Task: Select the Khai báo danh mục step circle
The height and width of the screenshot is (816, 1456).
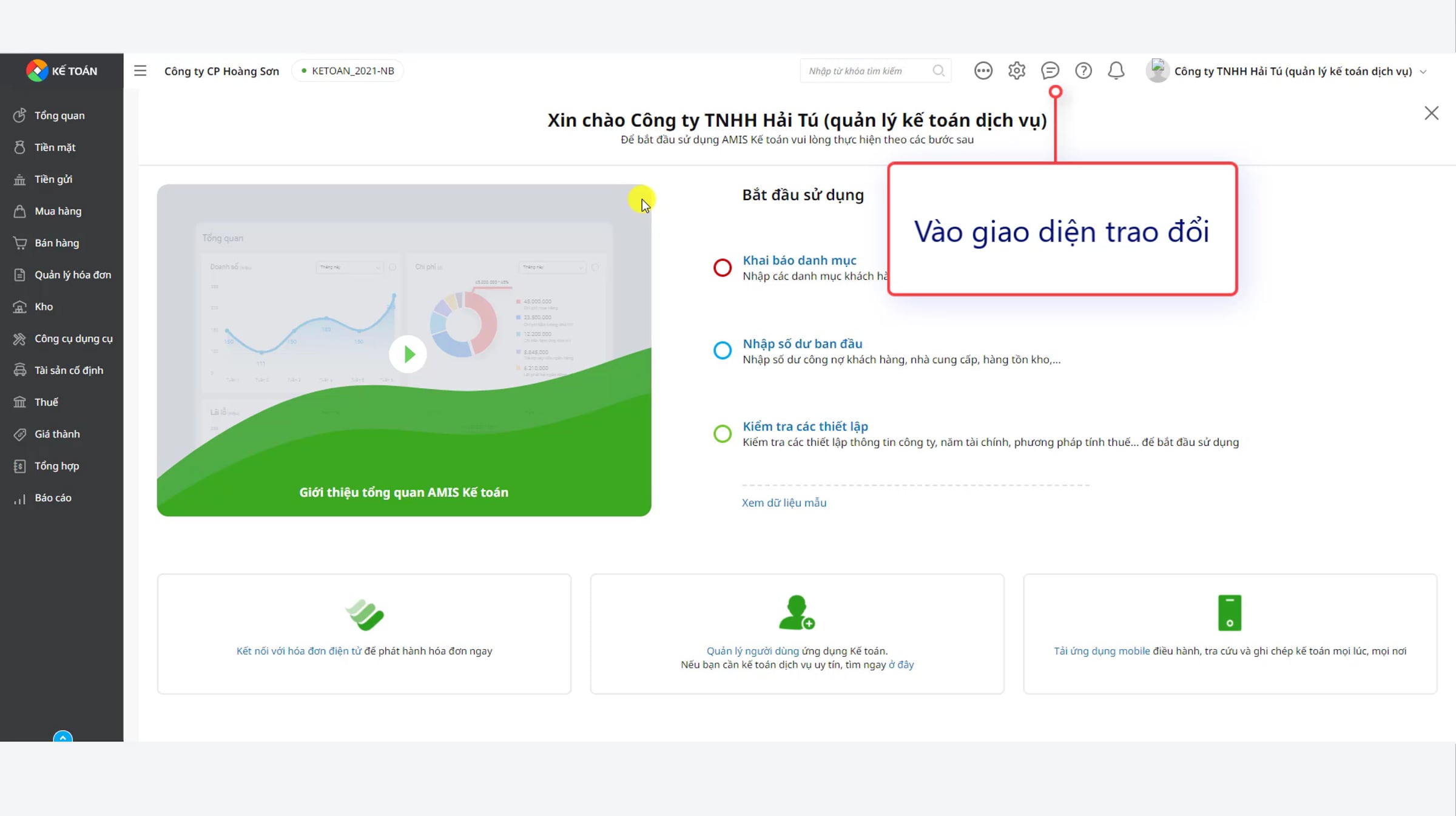Action: tap(723, 268)
